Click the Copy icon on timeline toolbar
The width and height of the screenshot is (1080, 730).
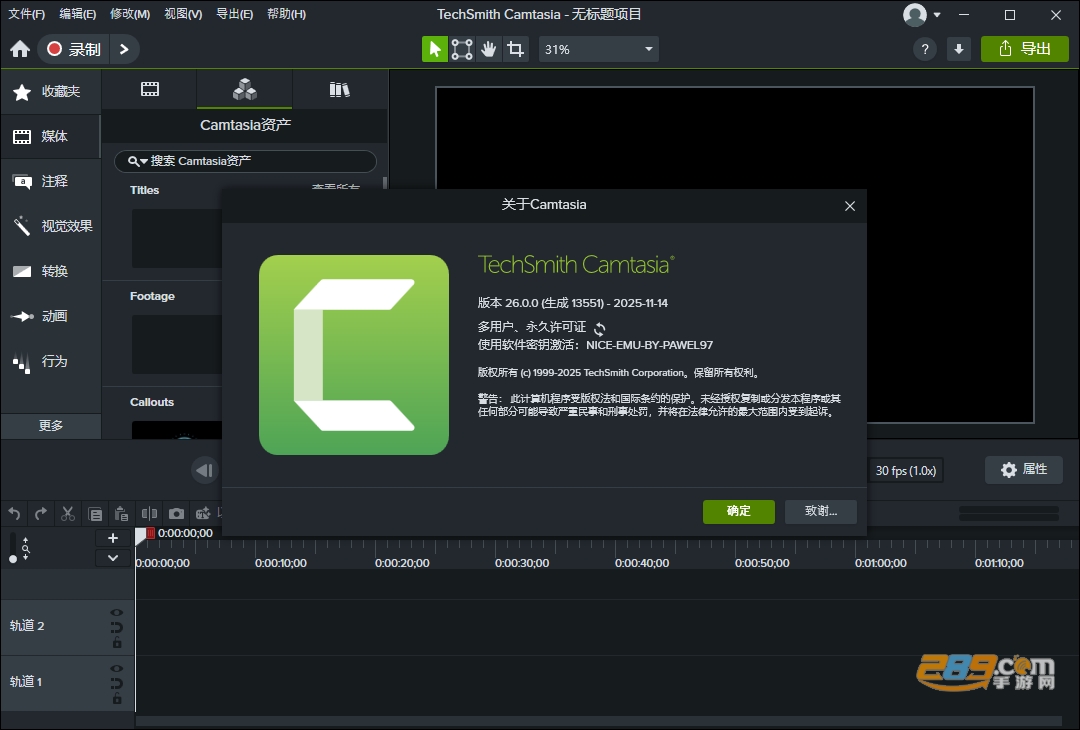pos(95,514)
